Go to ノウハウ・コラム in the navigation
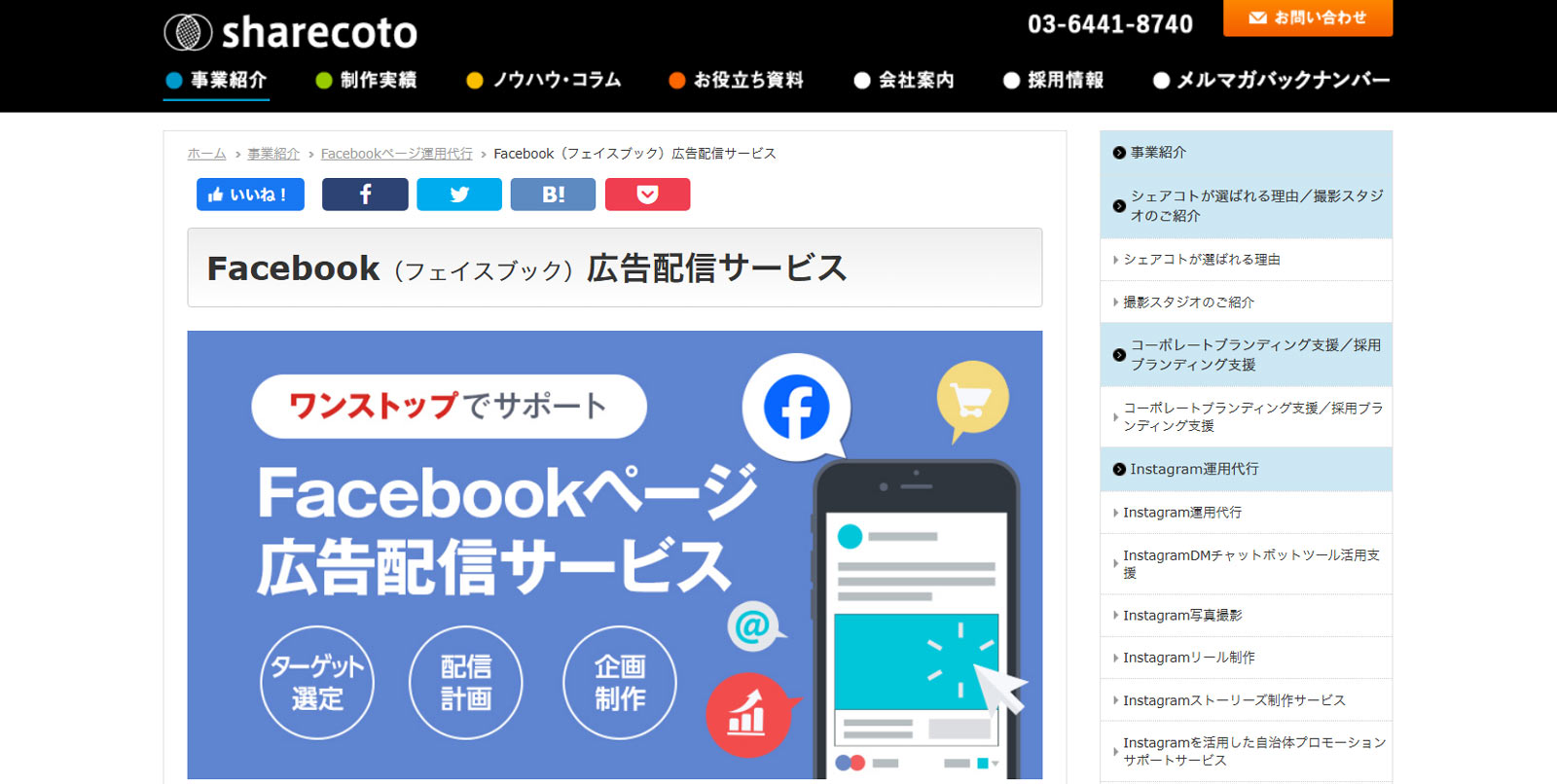Viewport: 1557px width, 784px height. 544,80
